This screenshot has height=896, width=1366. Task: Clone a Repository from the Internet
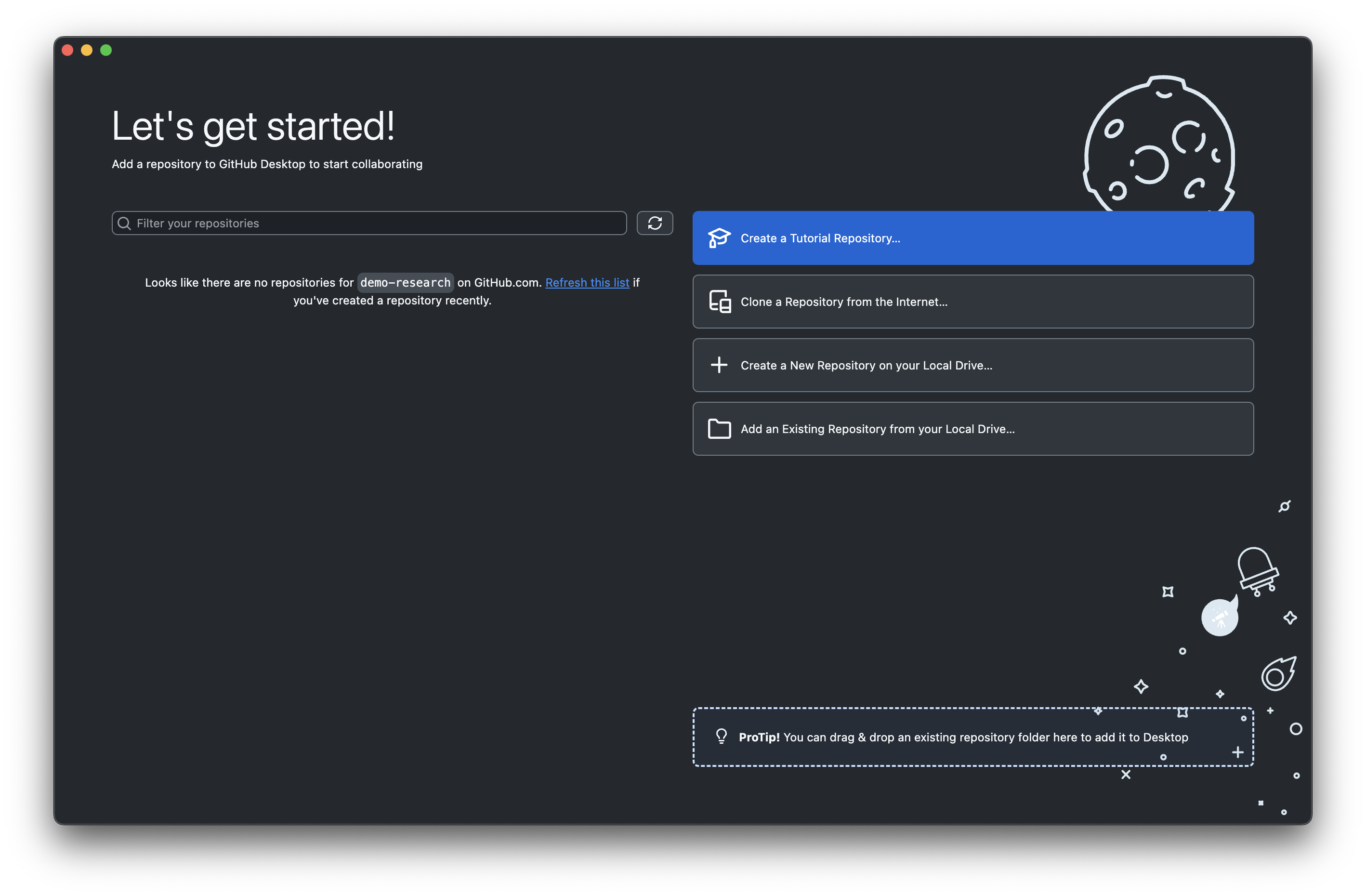[x=973, y=302]
